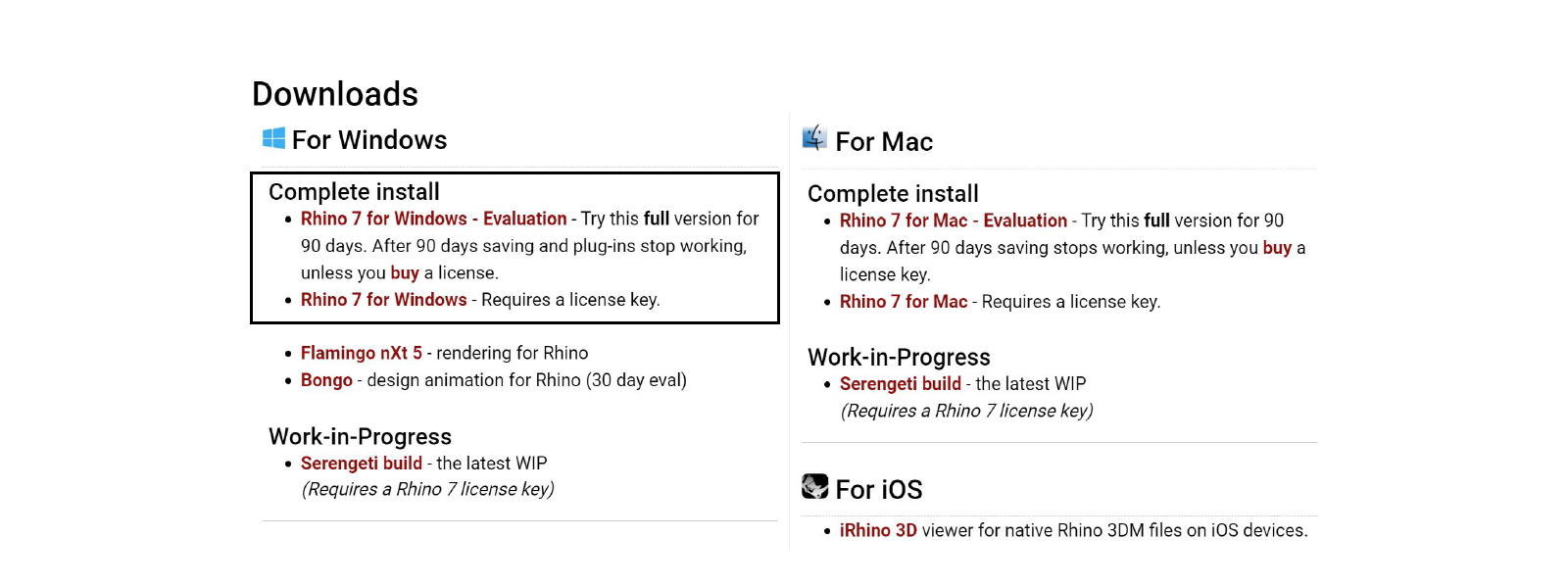The height and width of the screenshot is (588, 1568).
Task: Click the buy link in the Mac section
Action: (1277, 248)
